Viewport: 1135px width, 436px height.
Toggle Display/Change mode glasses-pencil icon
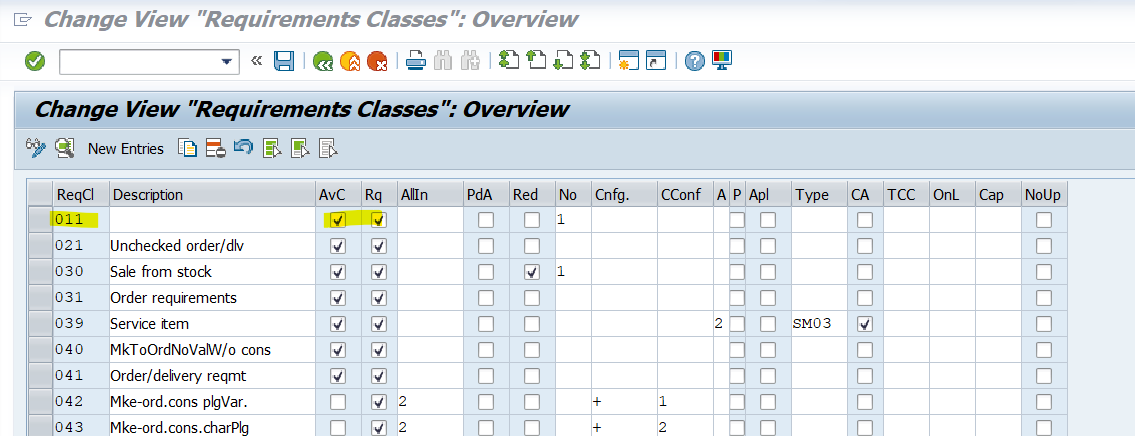click(35, 148)
